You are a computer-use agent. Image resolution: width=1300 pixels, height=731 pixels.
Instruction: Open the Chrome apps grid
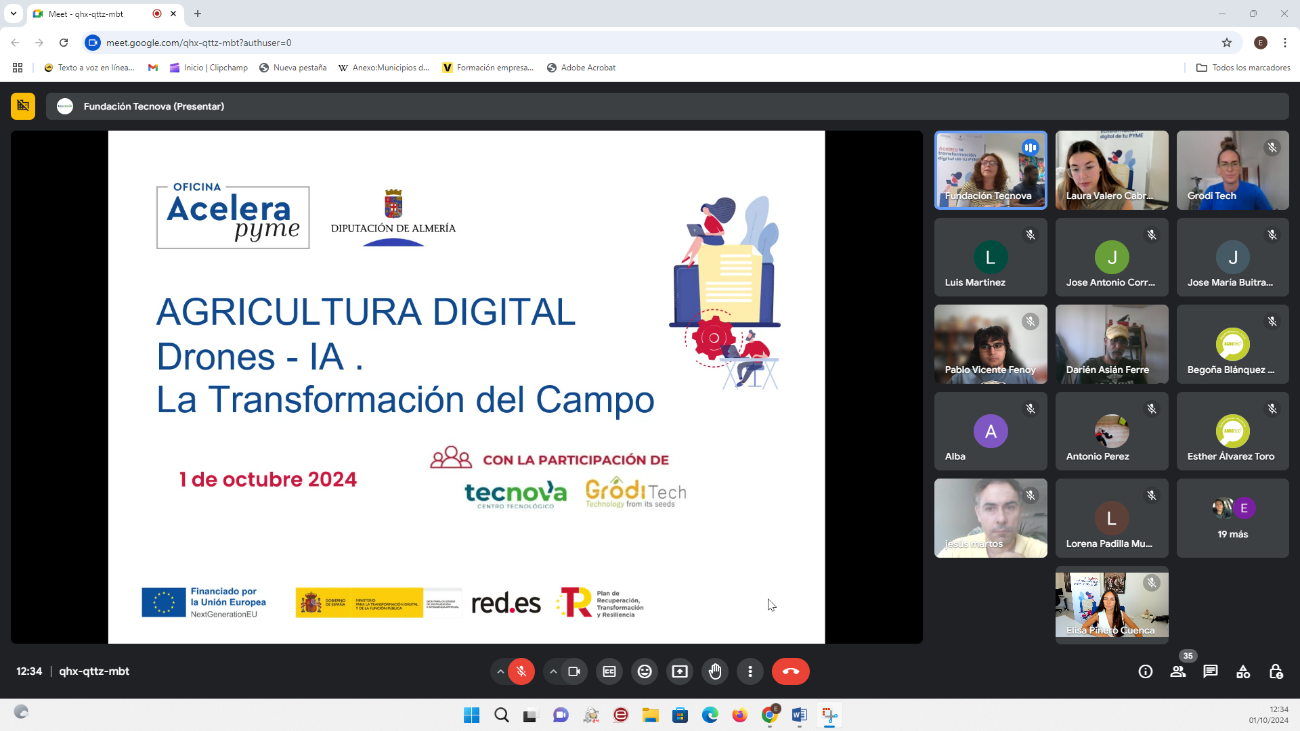pyautogui.click(x=17, y=68)
